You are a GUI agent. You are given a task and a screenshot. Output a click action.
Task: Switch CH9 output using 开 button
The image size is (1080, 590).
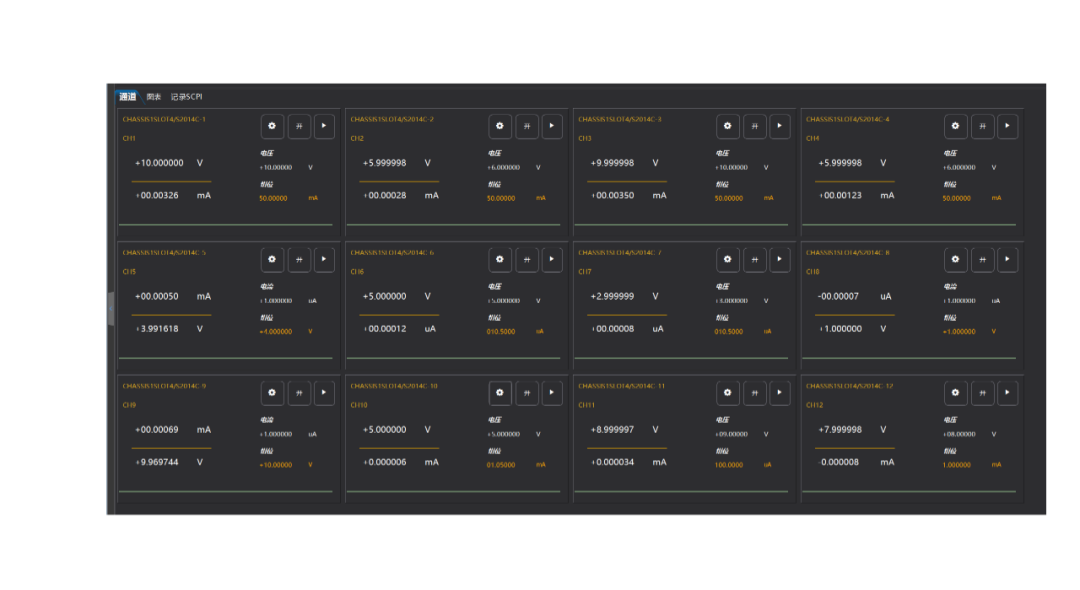point(299,393)
